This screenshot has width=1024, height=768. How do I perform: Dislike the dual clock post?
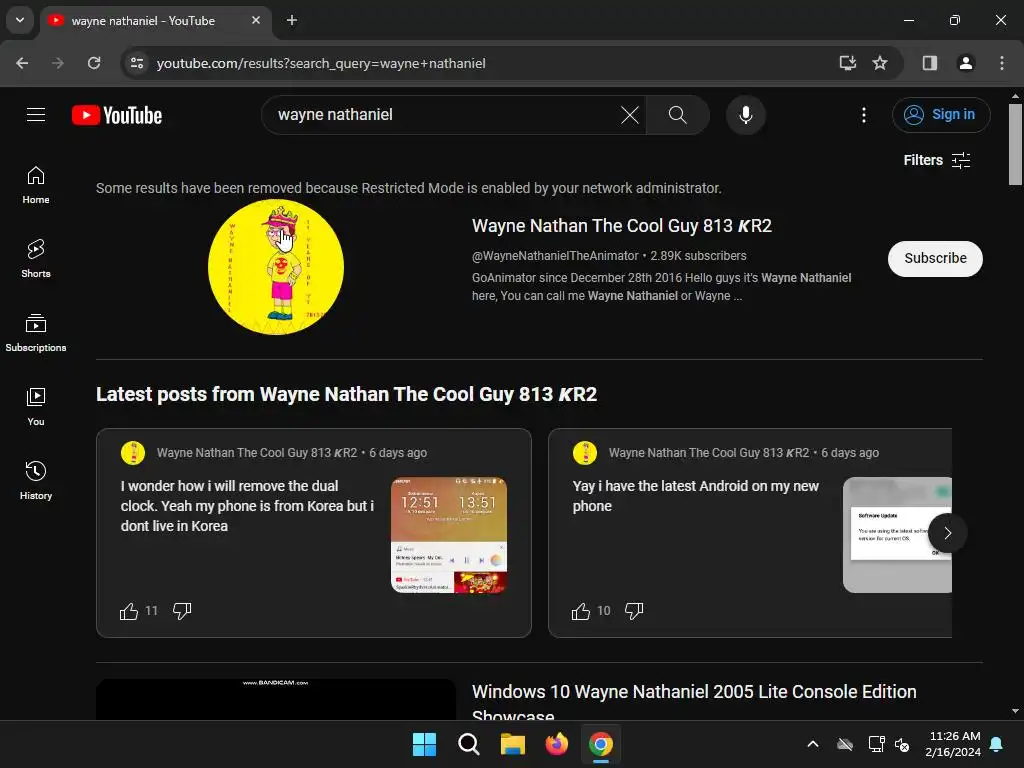point(182,611)
